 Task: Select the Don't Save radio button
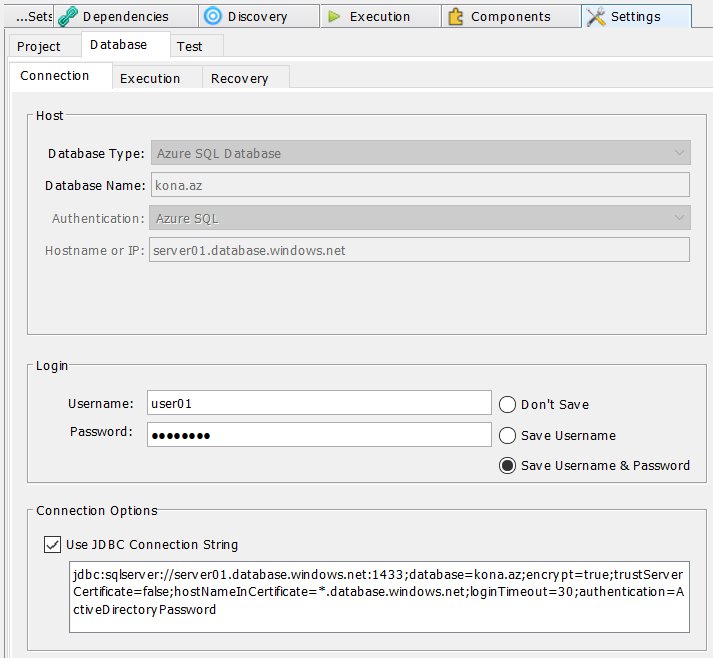coord(507,404)
